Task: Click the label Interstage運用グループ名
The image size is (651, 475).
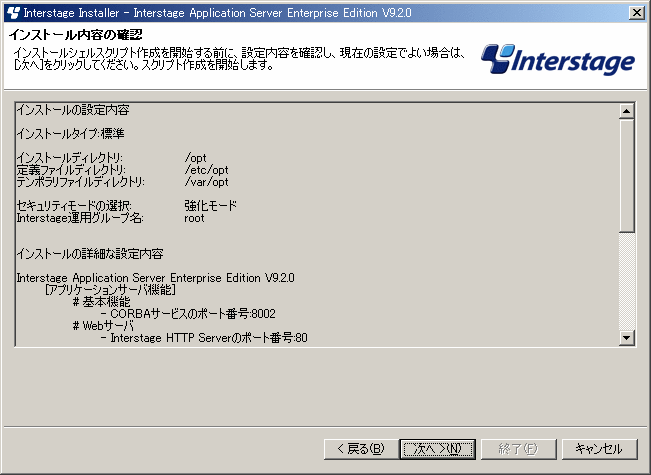Action: click(80, 218)
